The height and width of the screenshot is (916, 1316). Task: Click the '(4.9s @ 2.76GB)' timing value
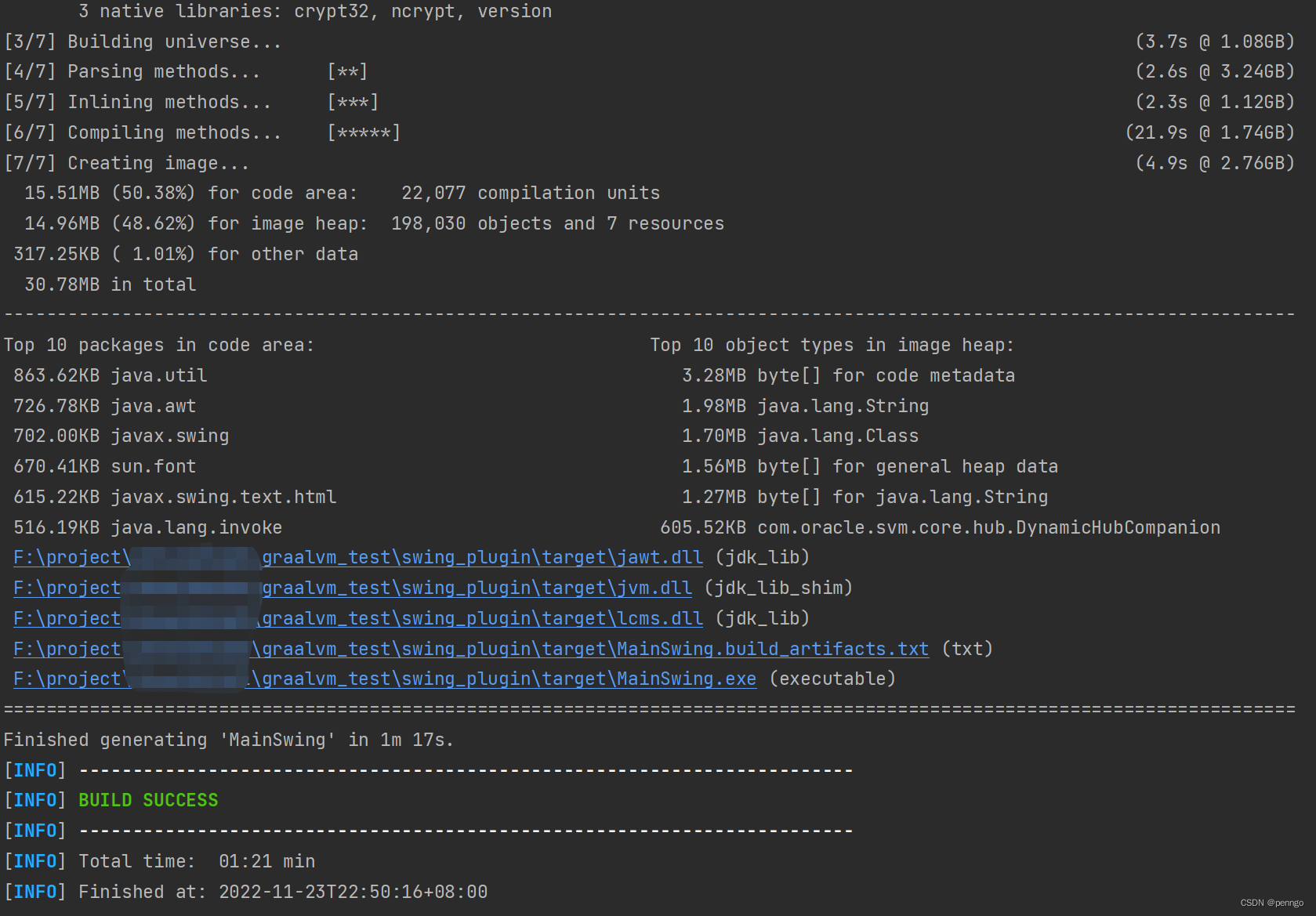1216,163
